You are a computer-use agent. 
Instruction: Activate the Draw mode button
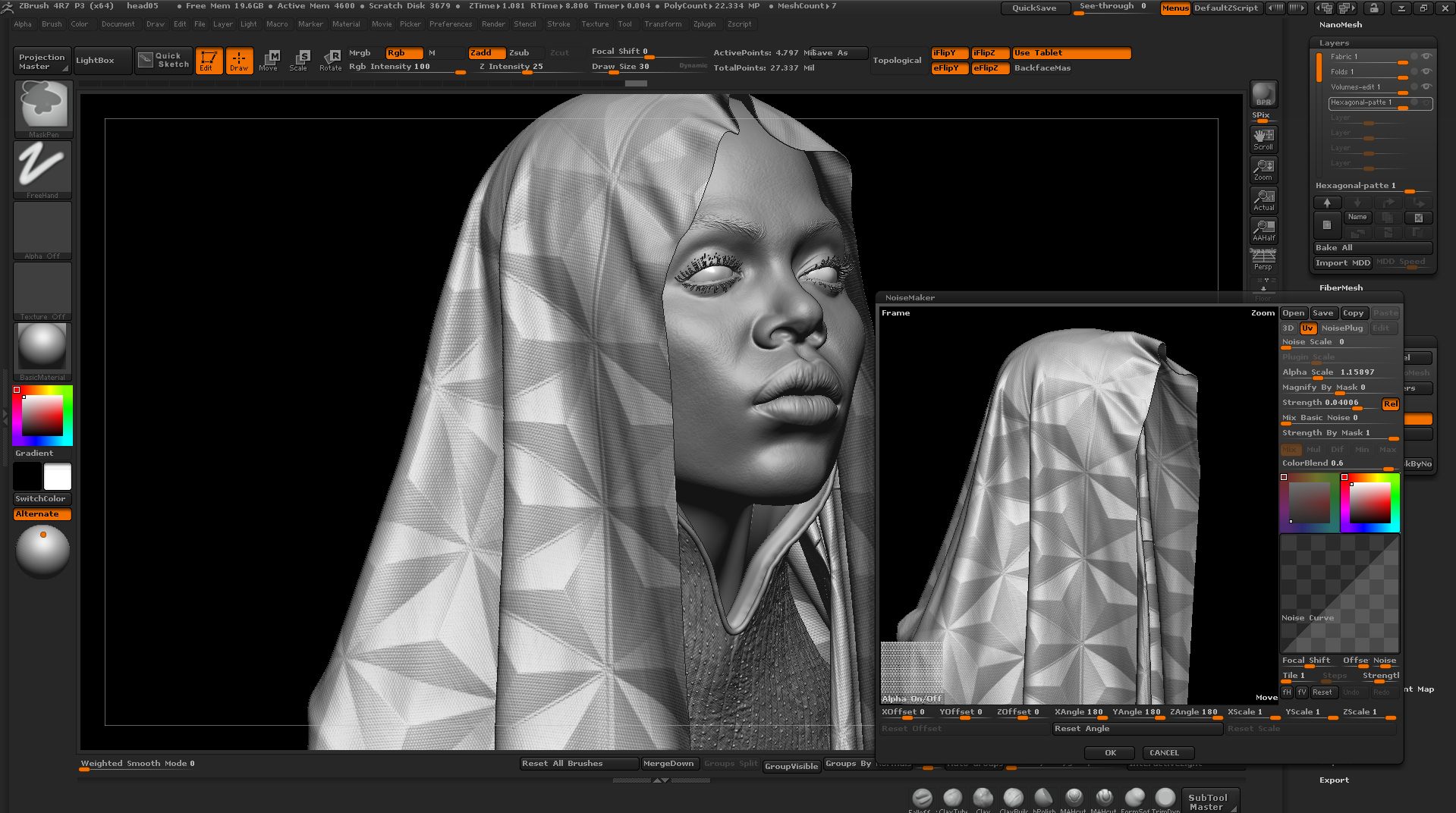239,60
